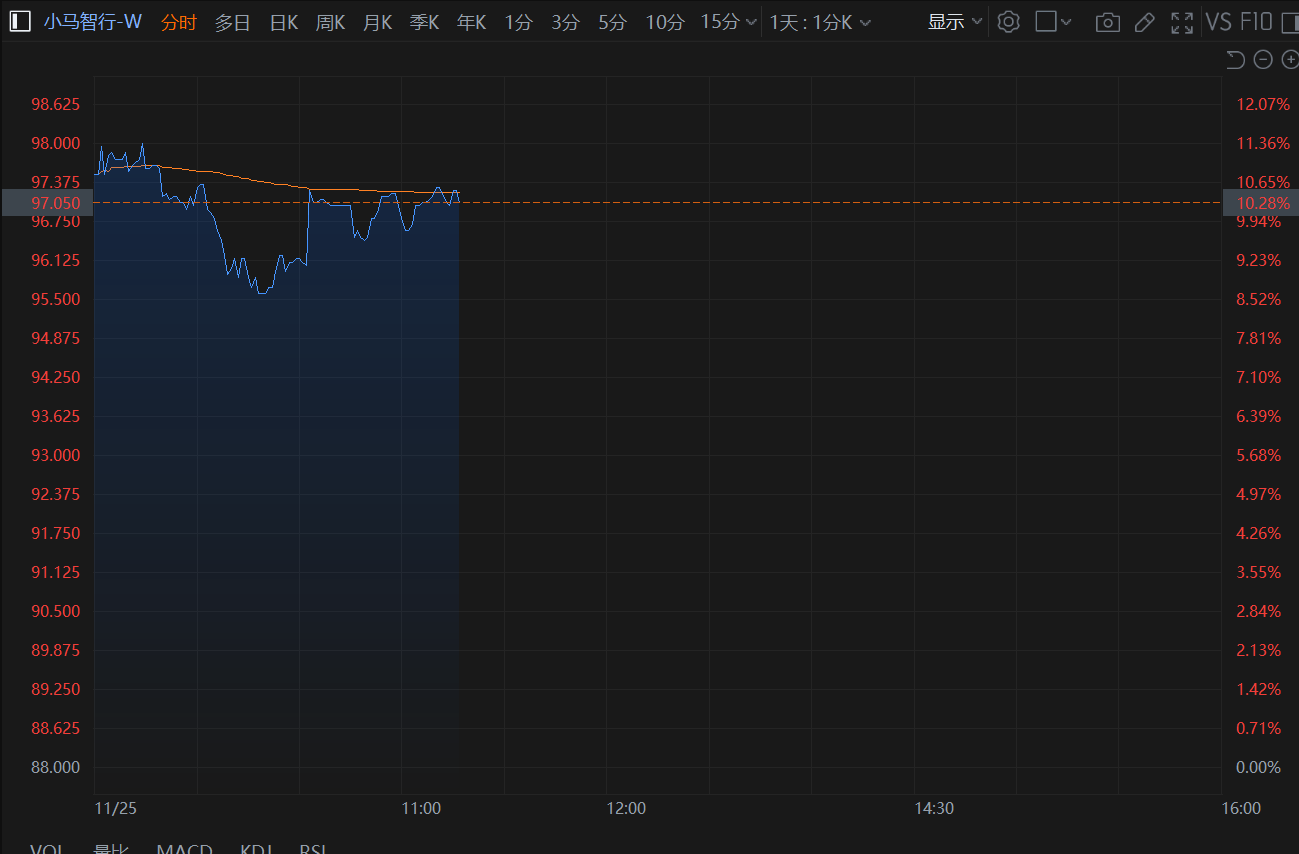
Task: Click the 16:00 time axis label
Action: click(1241, 808)
